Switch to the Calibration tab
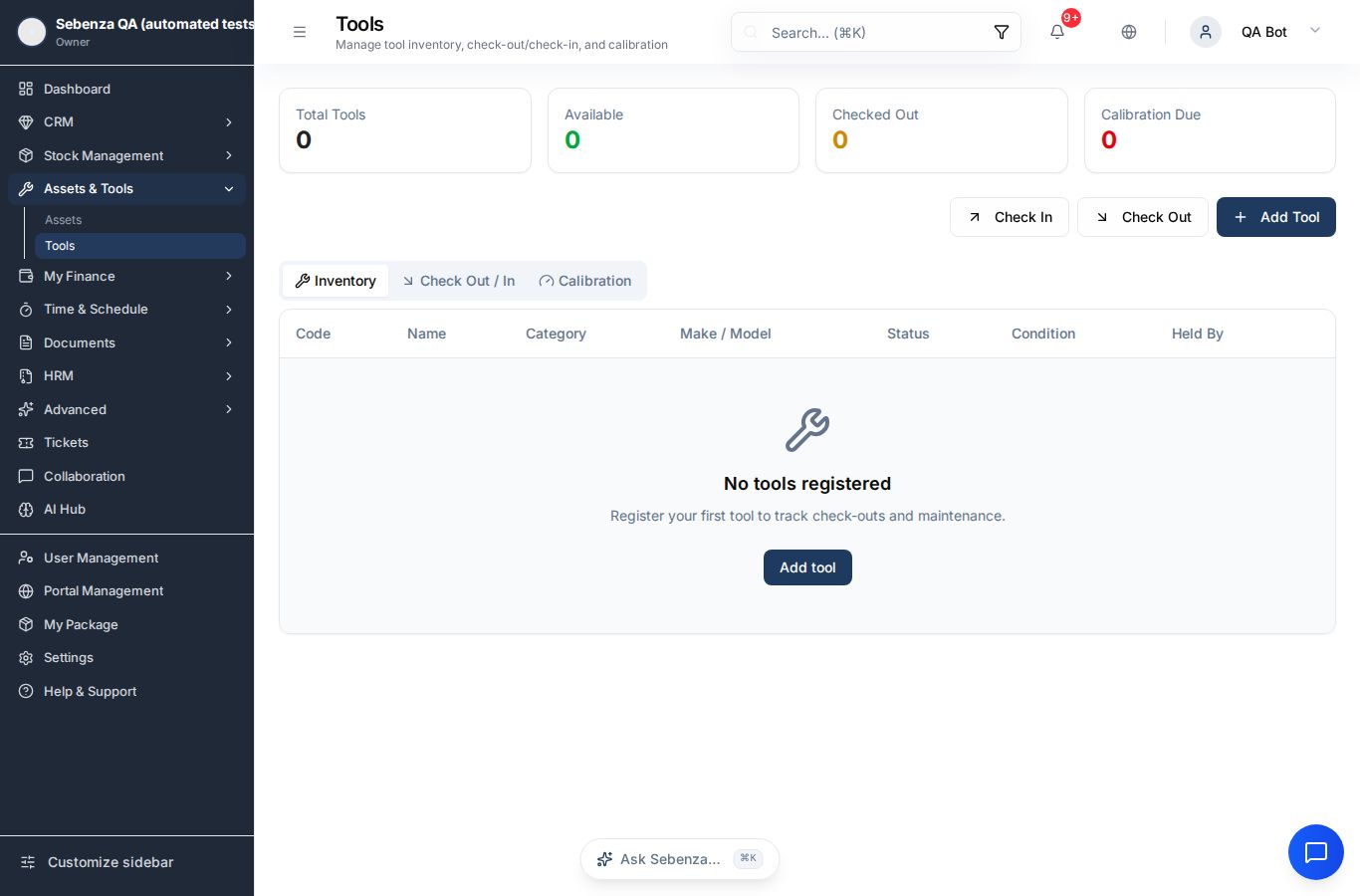The image size is (1360, 896). 585,281
